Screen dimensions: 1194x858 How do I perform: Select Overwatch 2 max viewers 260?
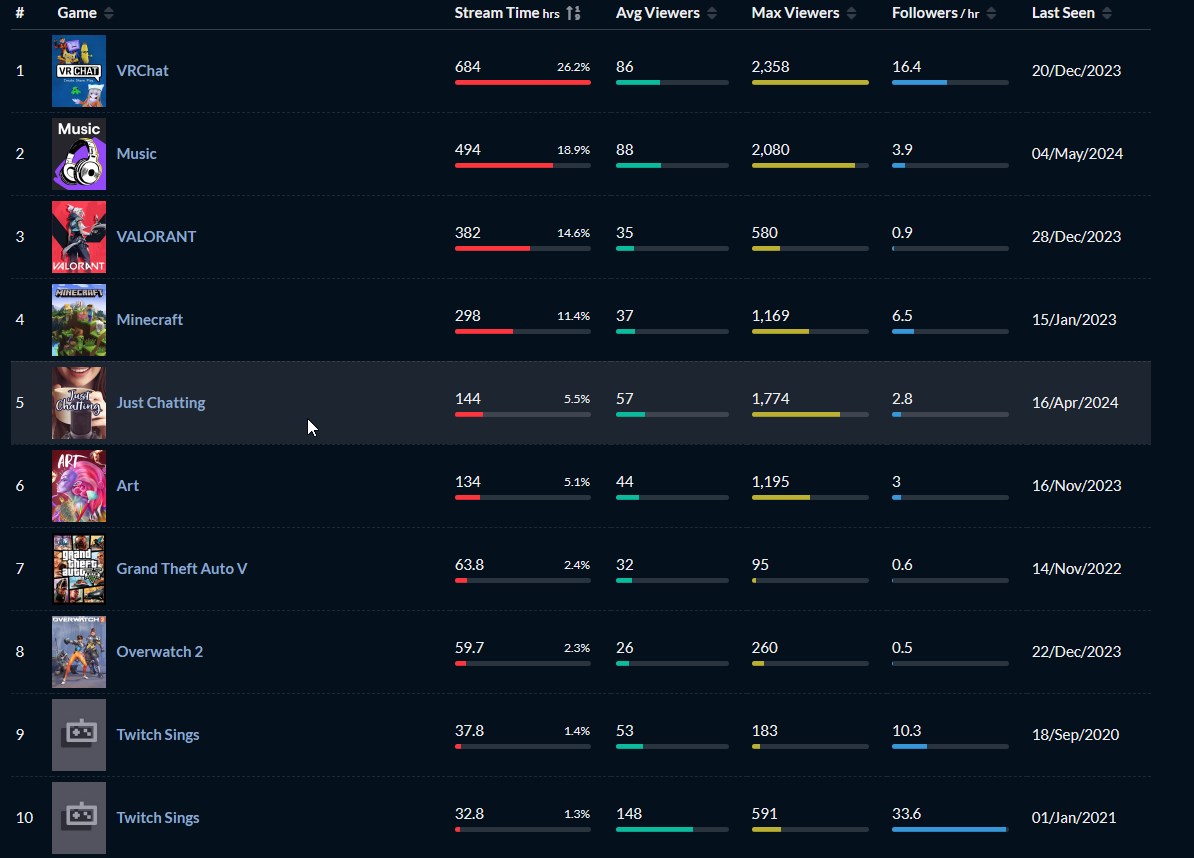pos(765,648)
